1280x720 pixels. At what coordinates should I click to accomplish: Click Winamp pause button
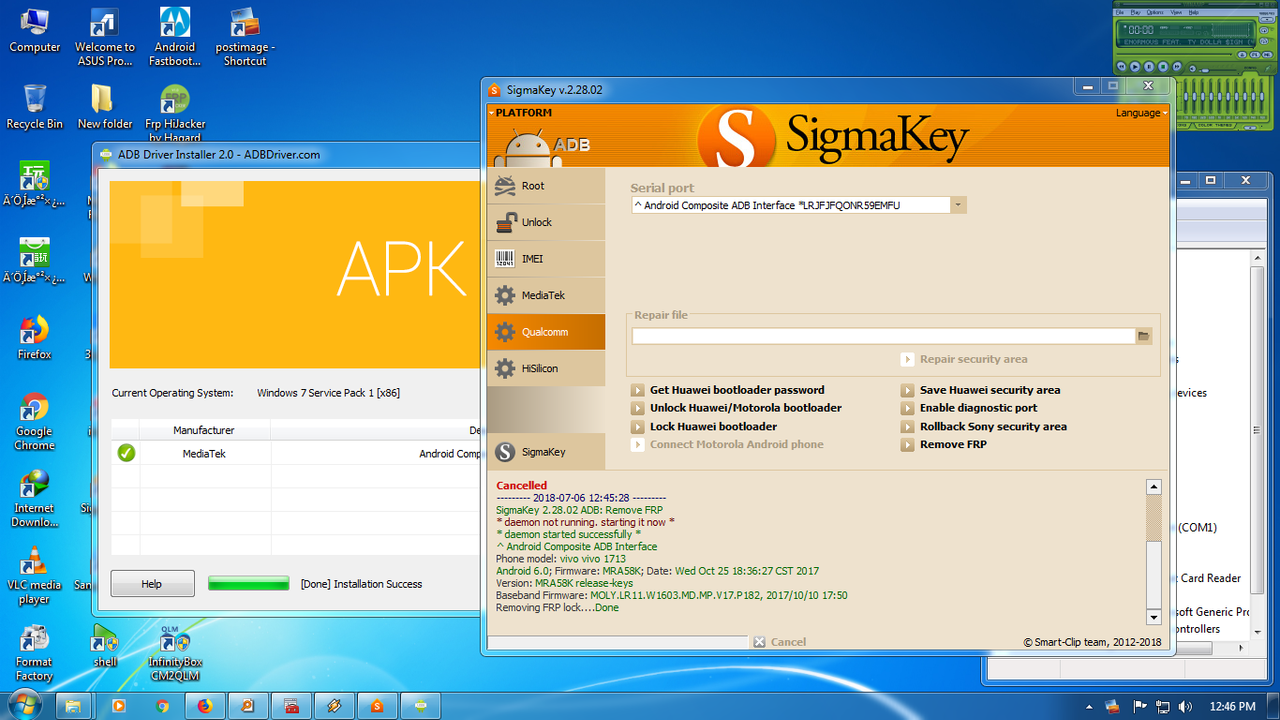pos(1149,66)
